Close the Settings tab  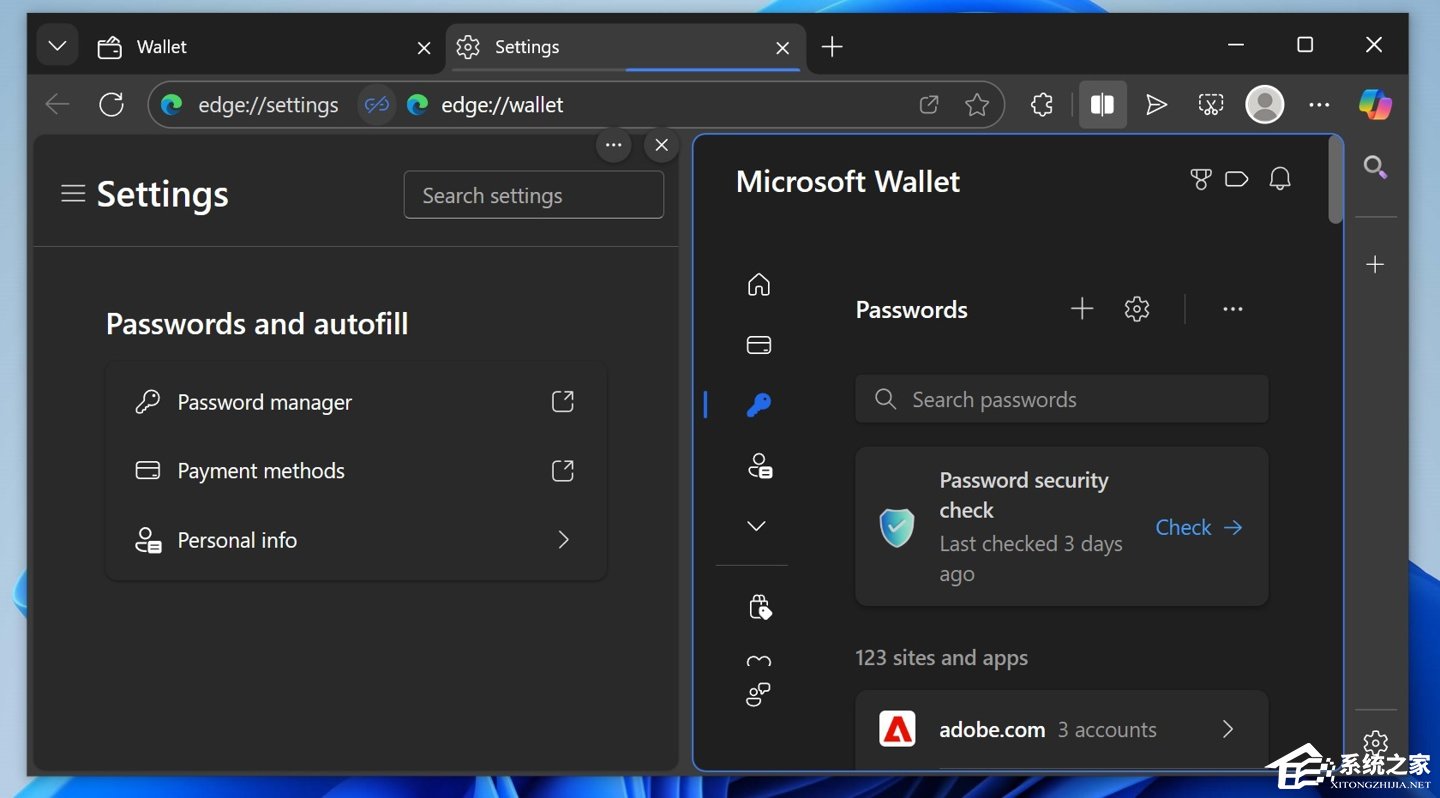tap(783, 47)
